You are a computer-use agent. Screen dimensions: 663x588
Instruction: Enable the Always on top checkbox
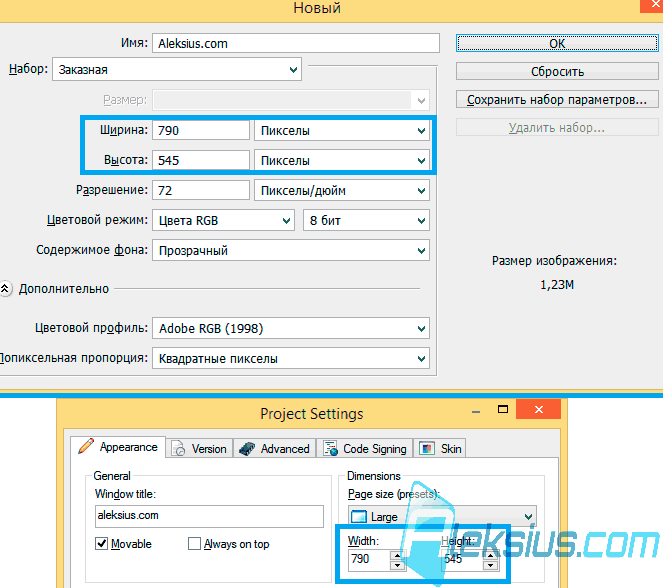coord(194,543)
